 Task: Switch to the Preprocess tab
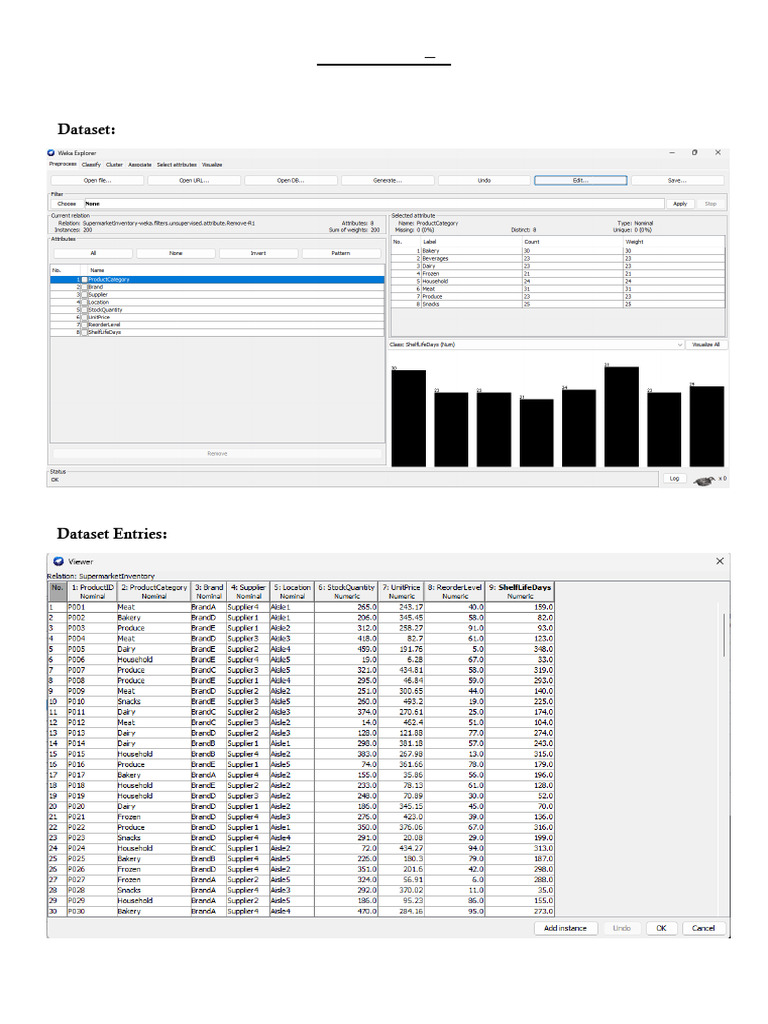click(63, 165)
